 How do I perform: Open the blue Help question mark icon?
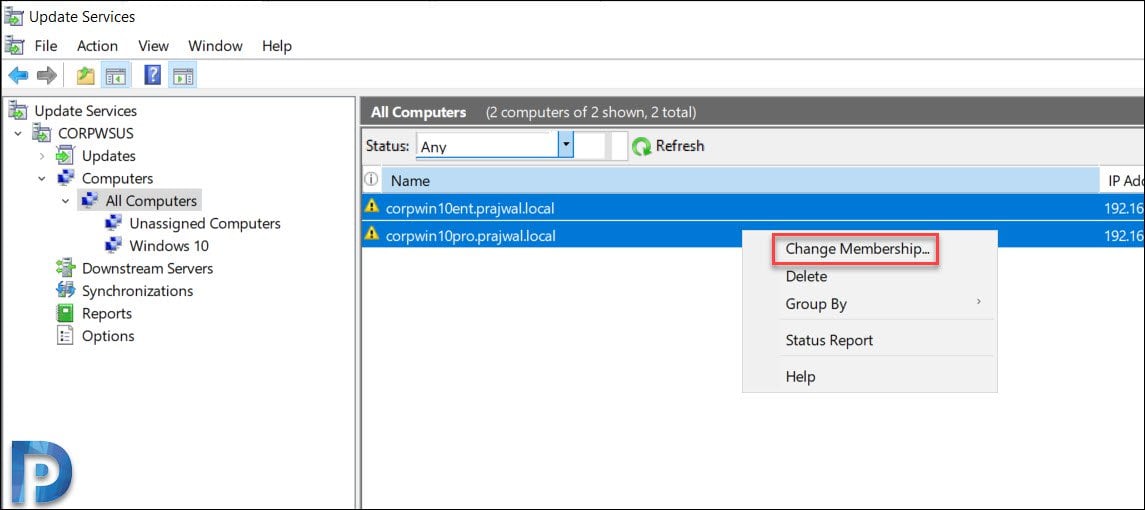pos(152,75)
